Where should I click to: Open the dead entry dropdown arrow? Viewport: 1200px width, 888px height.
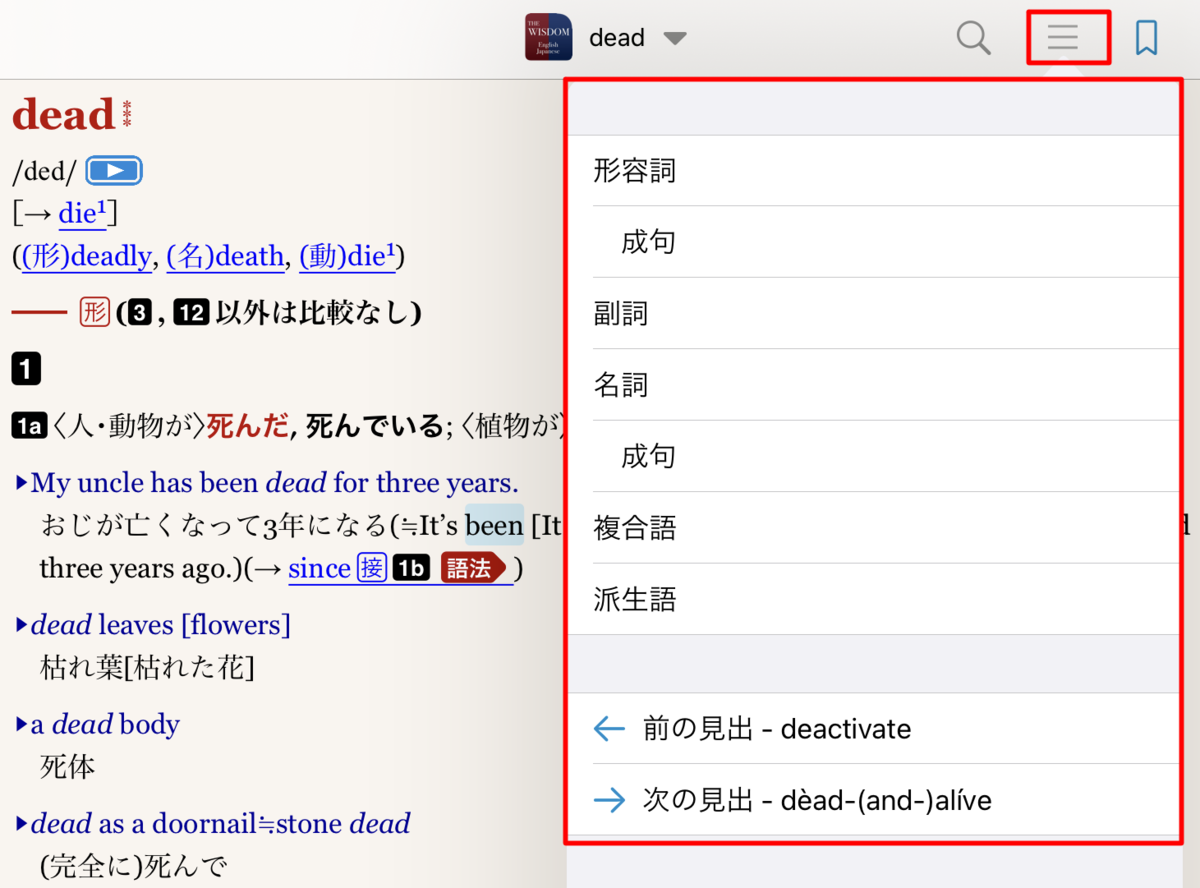(x=676, y=38)
